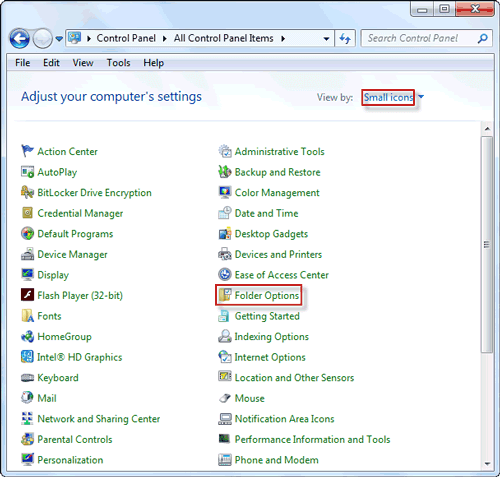Click the Administrative Tools gear icon
Screen dimensions: 500x477
[225, 151]
